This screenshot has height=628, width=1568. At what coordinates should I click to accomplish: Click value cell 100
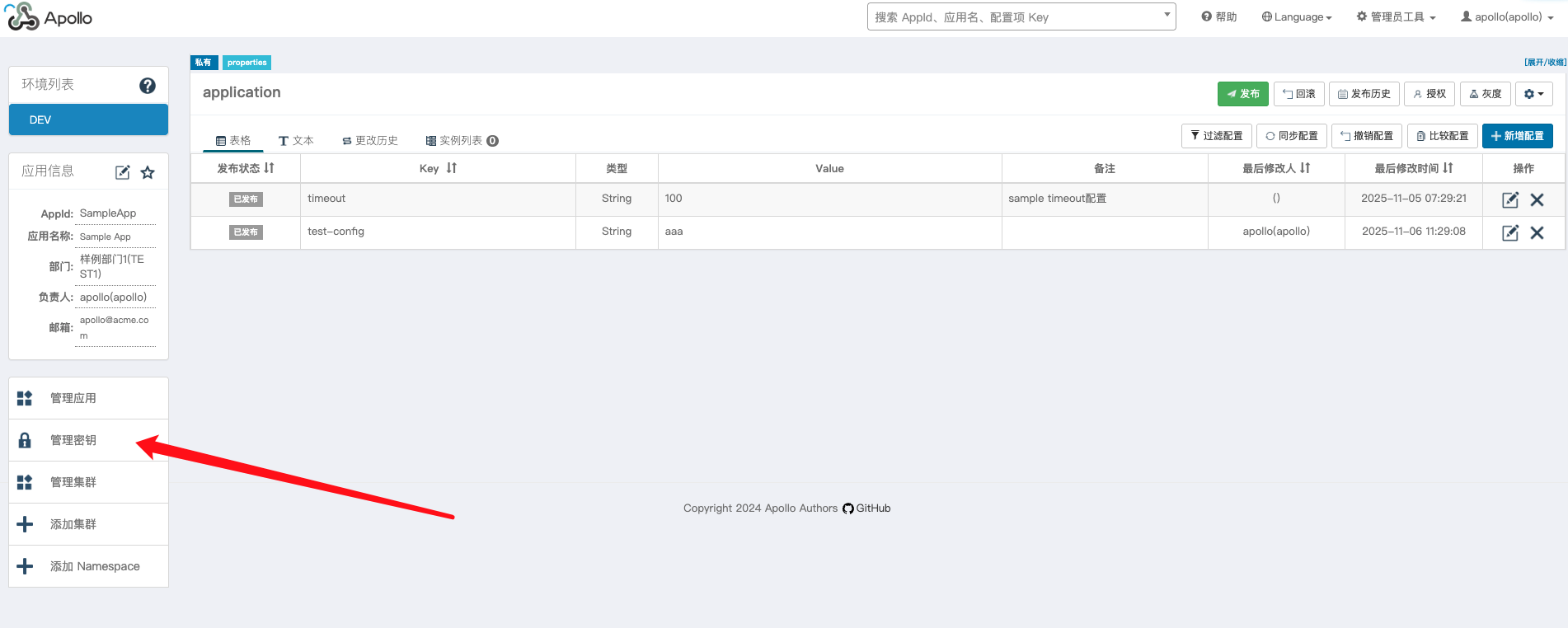[829, 199]
